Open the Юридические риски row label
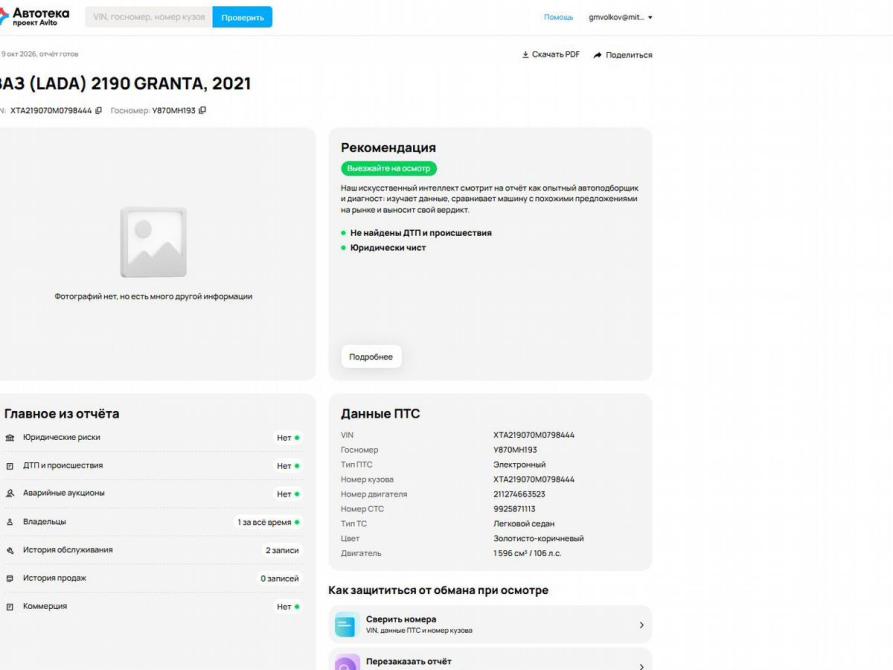Screen dimensions: 893x670 [x=62, y=437]
